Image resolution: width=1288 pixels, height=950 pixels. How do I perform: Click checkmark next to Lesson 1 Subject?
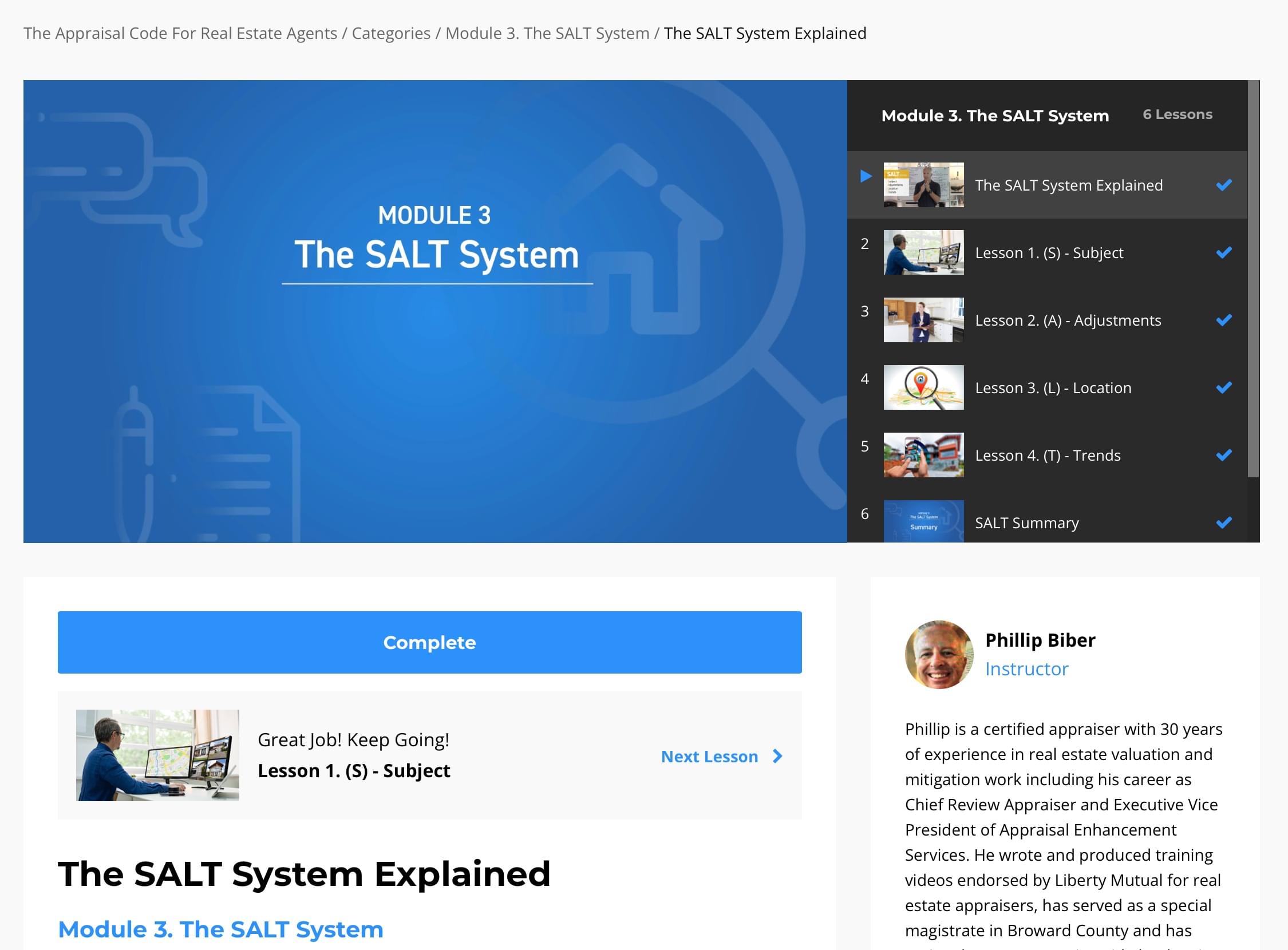(1223, 252)
